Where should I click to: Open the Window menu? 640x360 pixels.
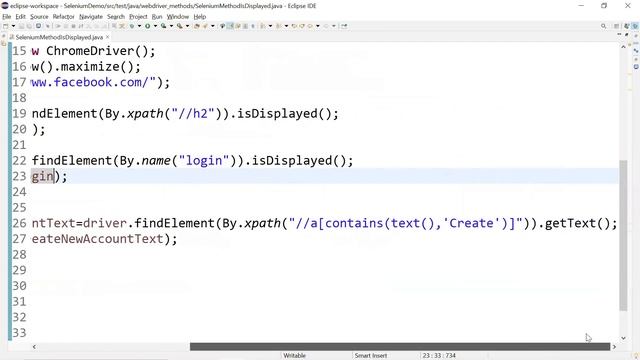178,16
